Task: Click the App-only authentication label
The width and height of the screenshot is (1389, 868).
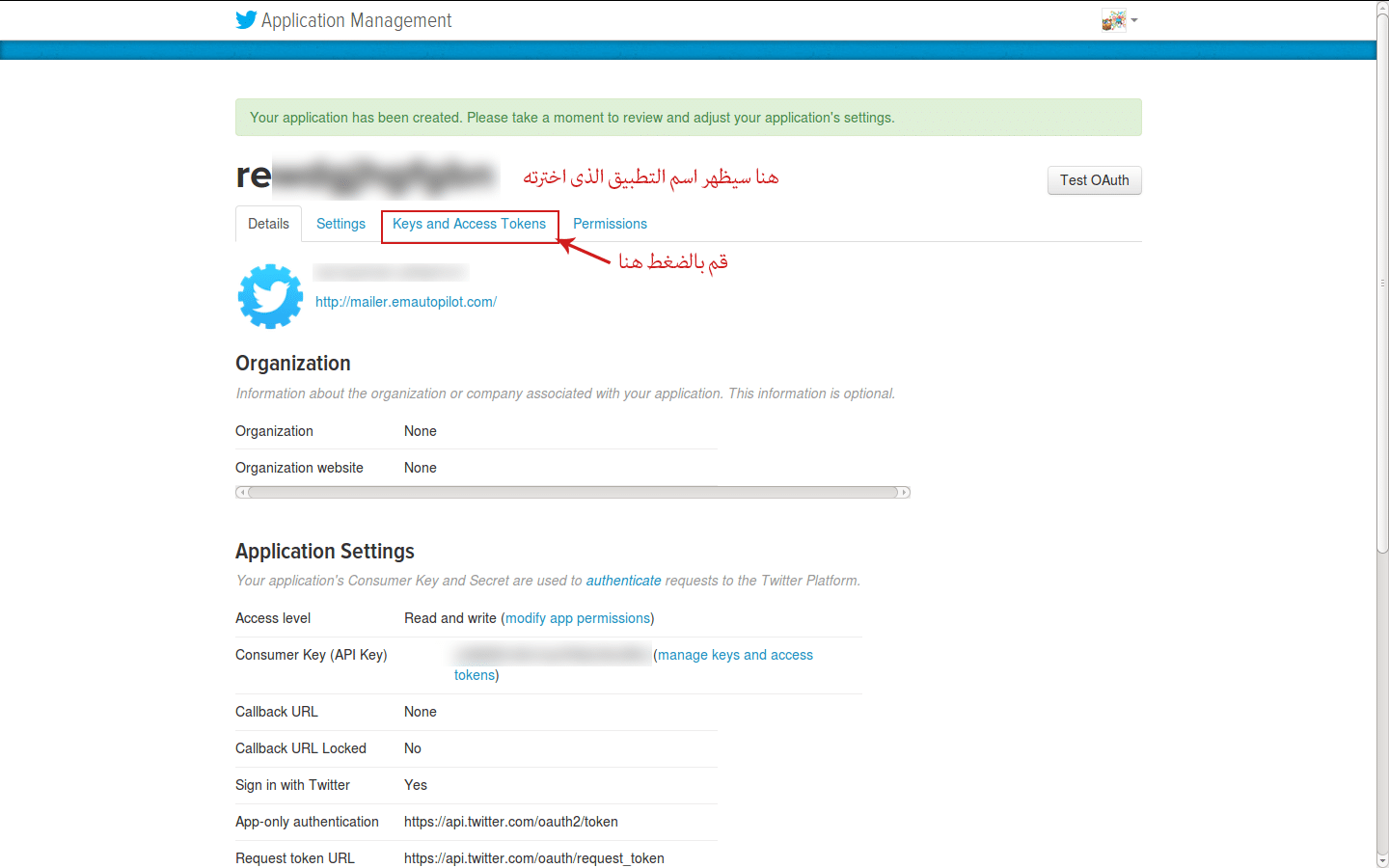Action: click(x=307, y=822)
